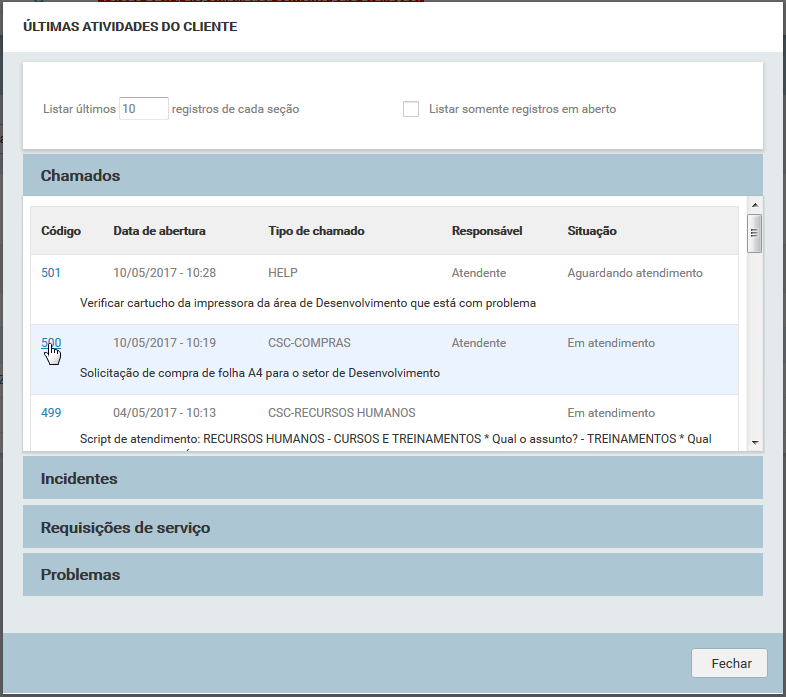Select the 'HELP' ticket type cell
The height and width of the screenshot is (697, 786).
(x=283, y=273)
